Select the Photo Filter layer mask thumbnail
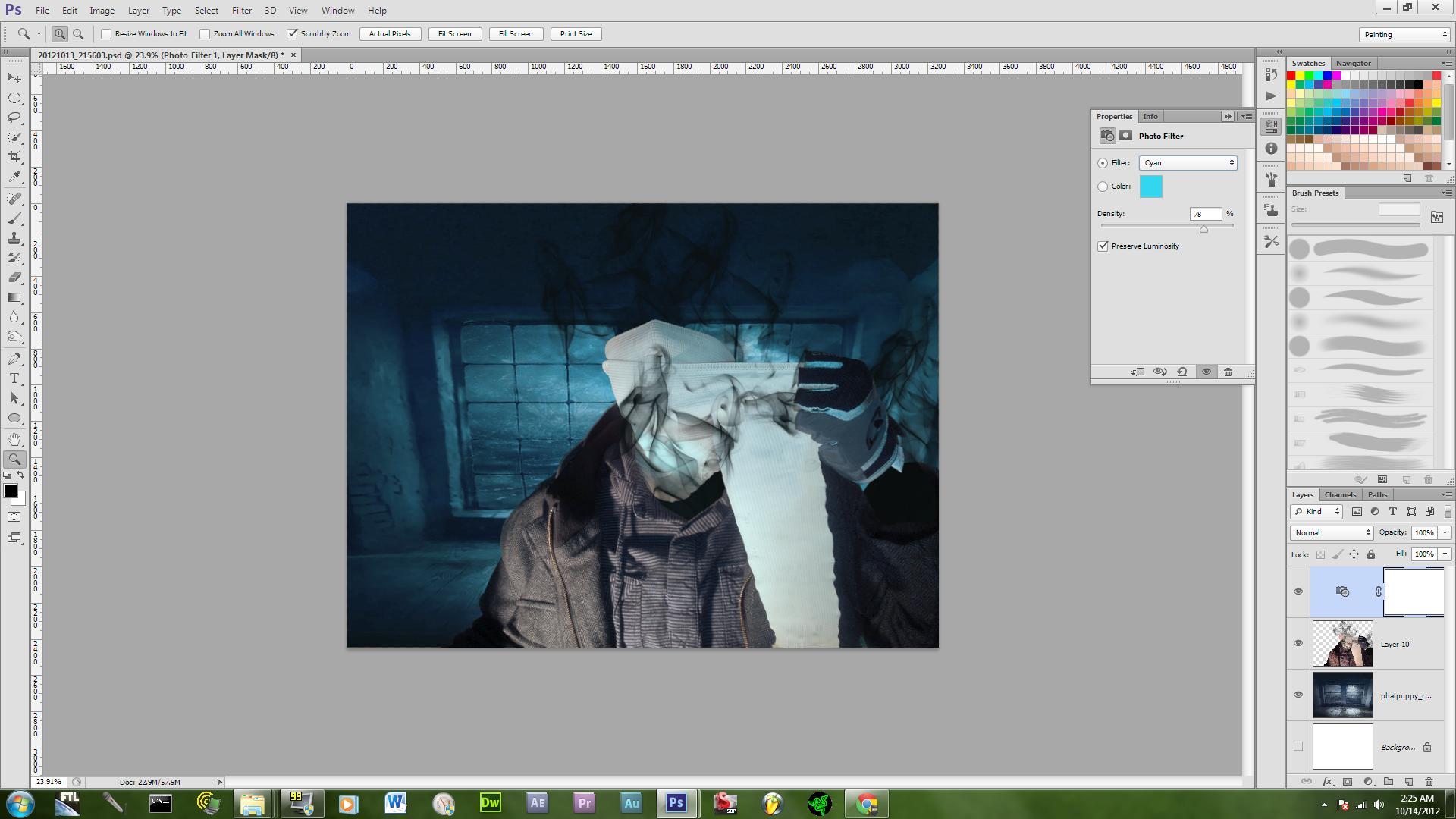1456x819 pixels. coord(1414,591)
